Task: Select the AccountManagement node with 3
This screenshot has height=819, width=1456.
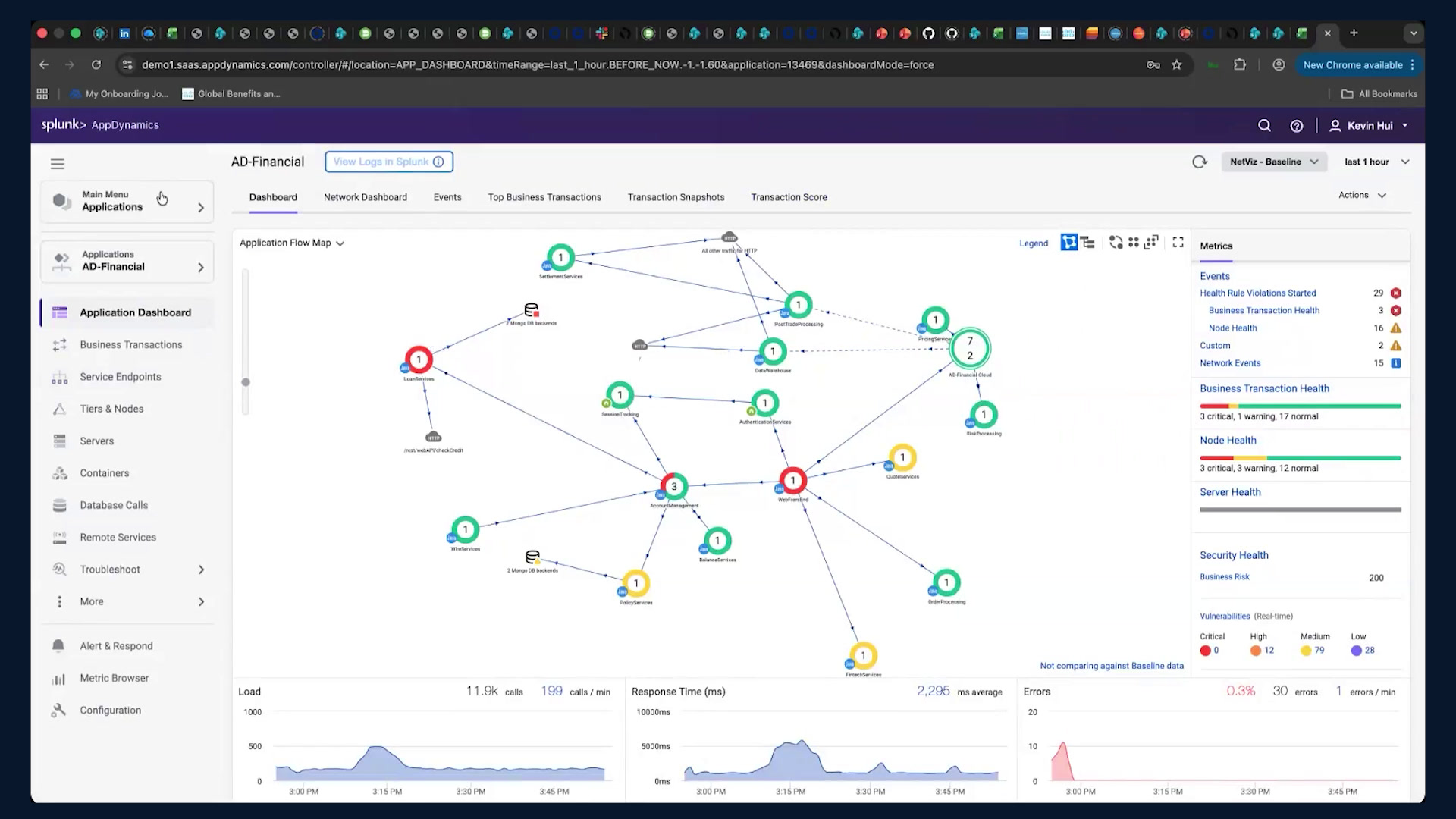Action: (673, 487)
